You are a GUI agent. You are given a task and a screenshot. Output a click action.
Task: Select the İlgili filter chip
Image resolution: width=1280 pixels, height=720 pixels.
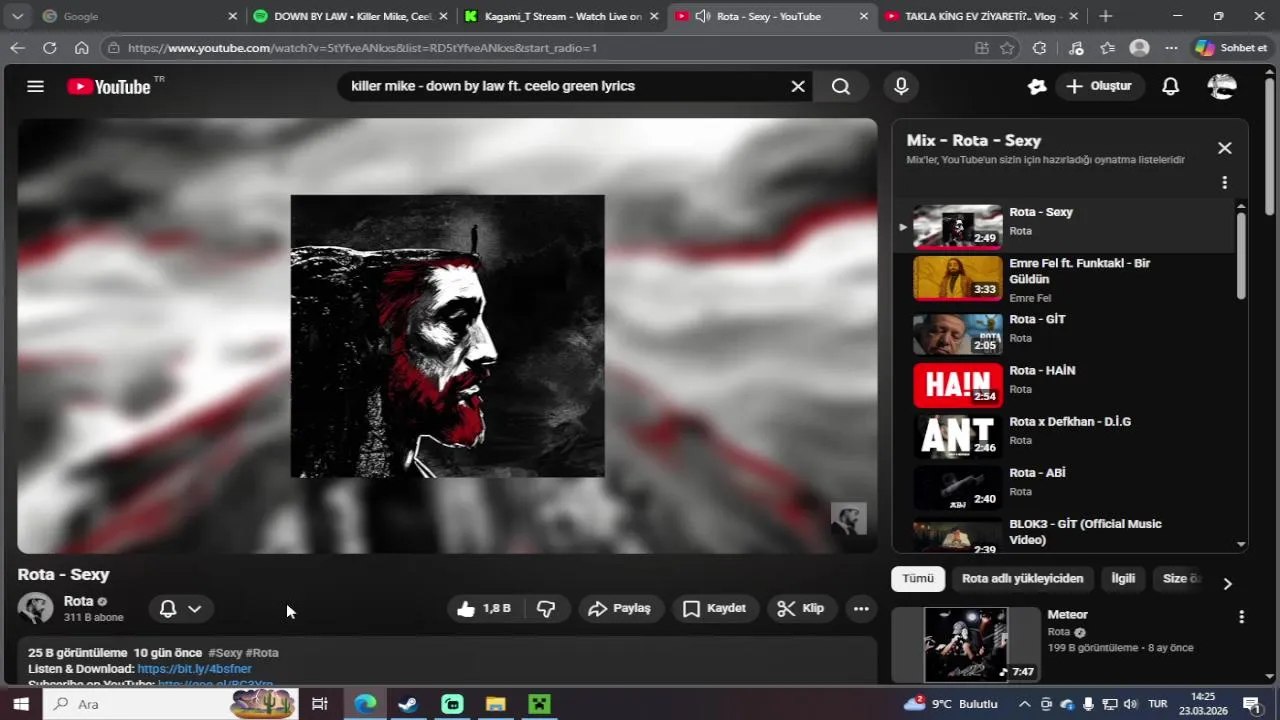click(x=1123, y=579)
